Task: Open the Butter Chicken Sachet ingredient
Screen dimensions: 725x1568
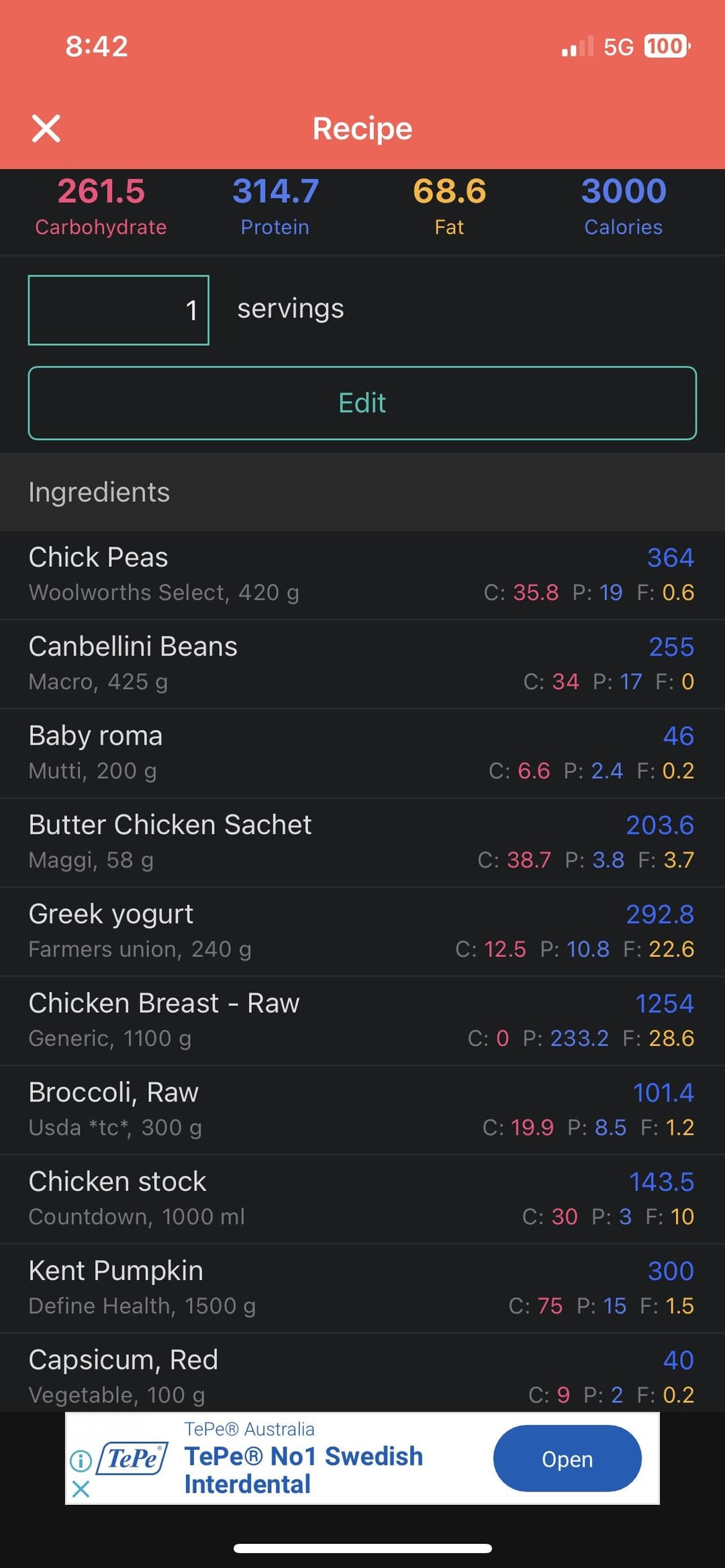Action: coord(362,843)
